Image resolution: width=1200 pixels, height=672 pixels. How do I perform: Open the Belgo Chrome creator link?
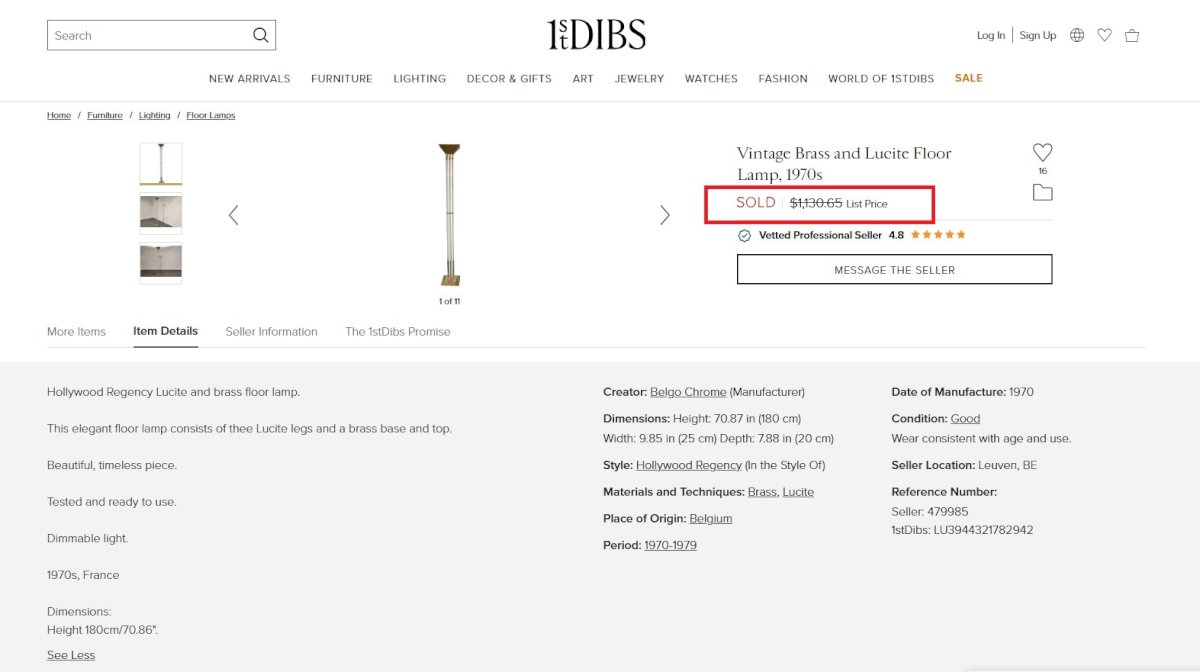[688, 392]
